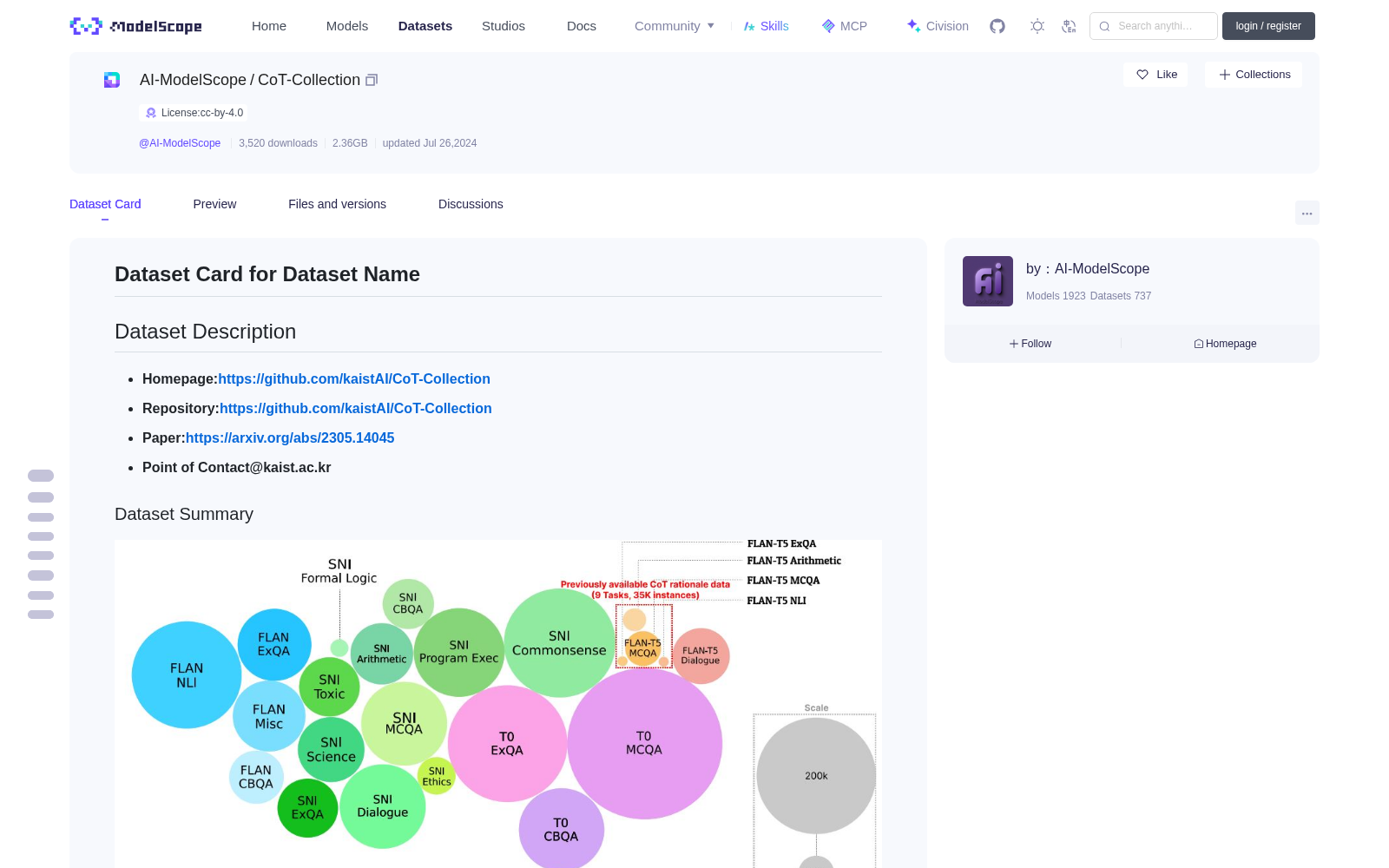Click the Skills sparkle icon
The image size is (1389, 868).
point(749,26)
